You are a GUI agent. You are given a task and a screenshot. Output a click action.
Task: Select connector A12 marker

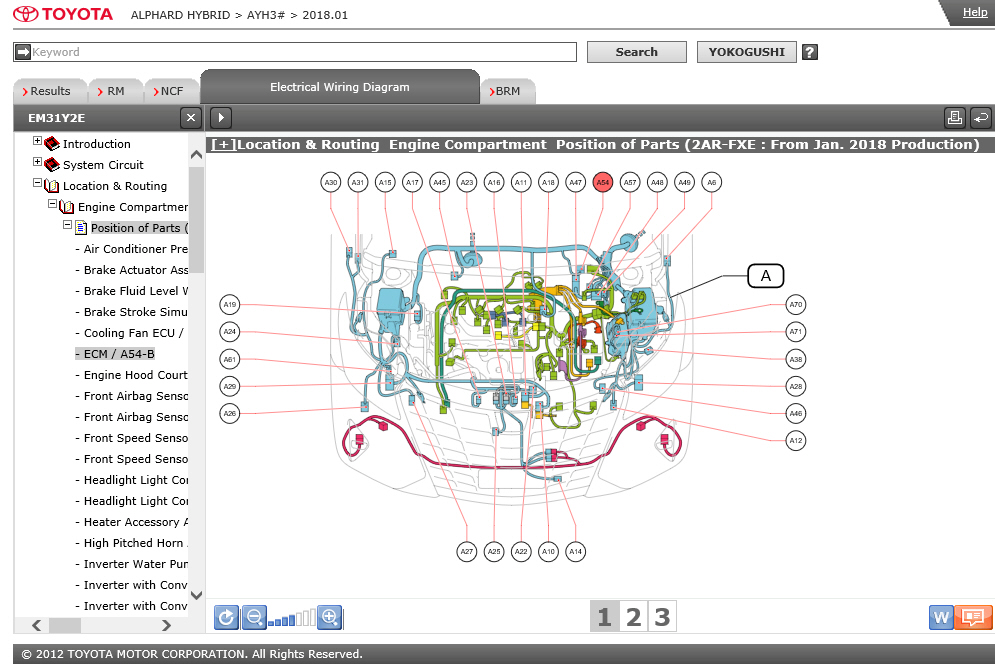point(796,440)
